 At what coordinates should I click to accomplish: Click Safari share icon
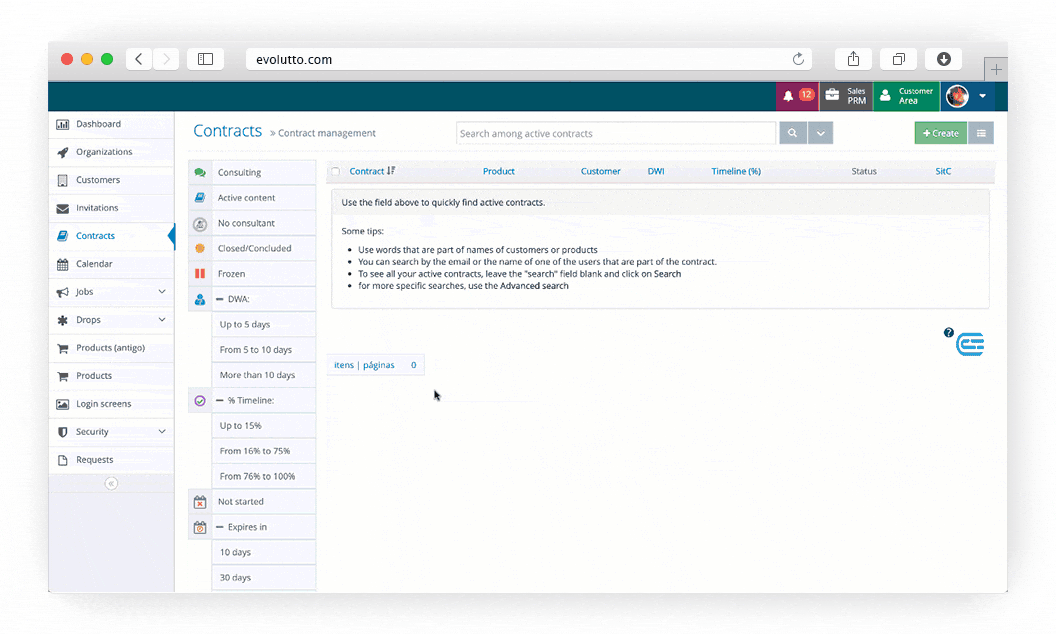[853, 59]
